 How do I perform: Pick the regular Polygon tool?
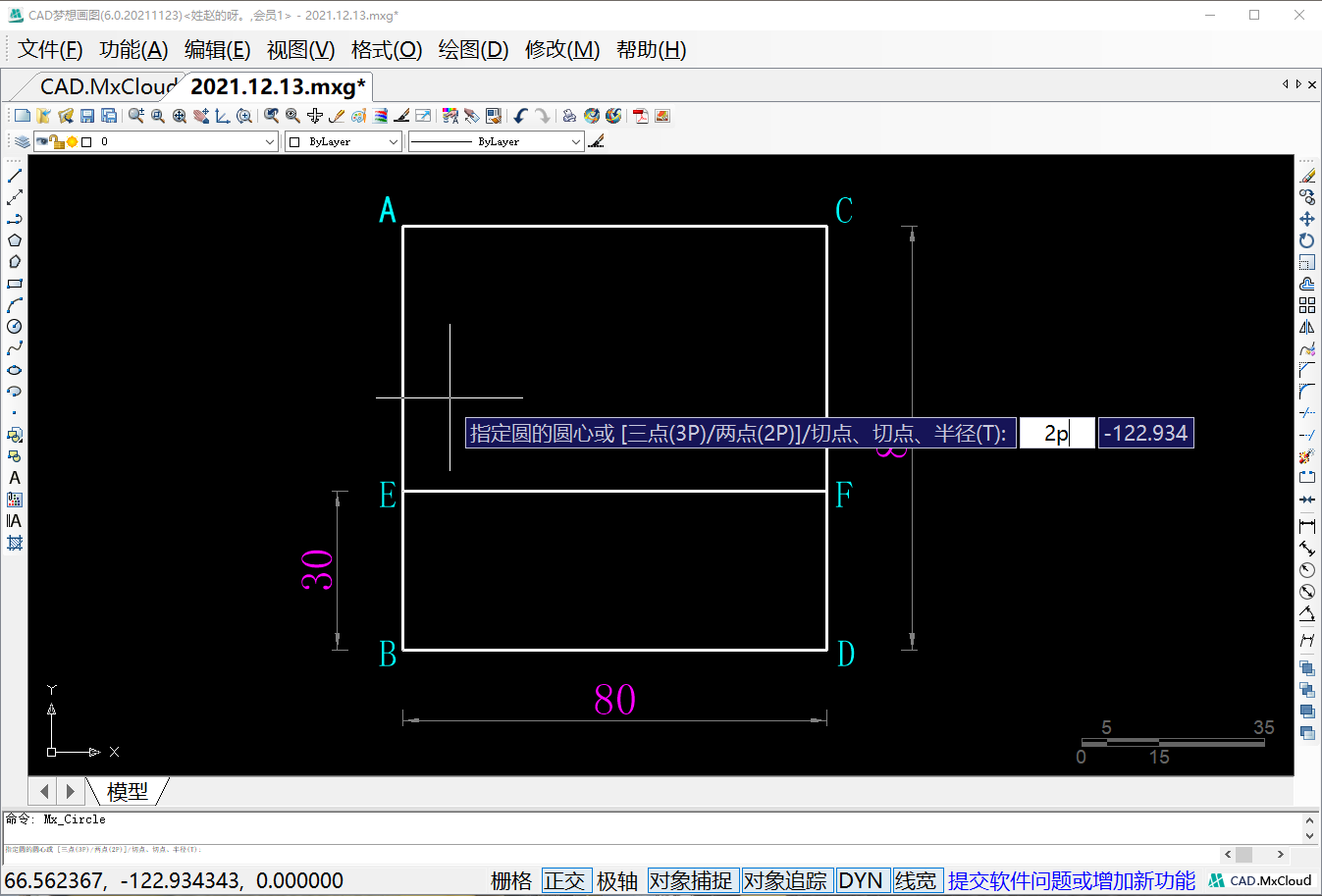(x=15, y=240)
